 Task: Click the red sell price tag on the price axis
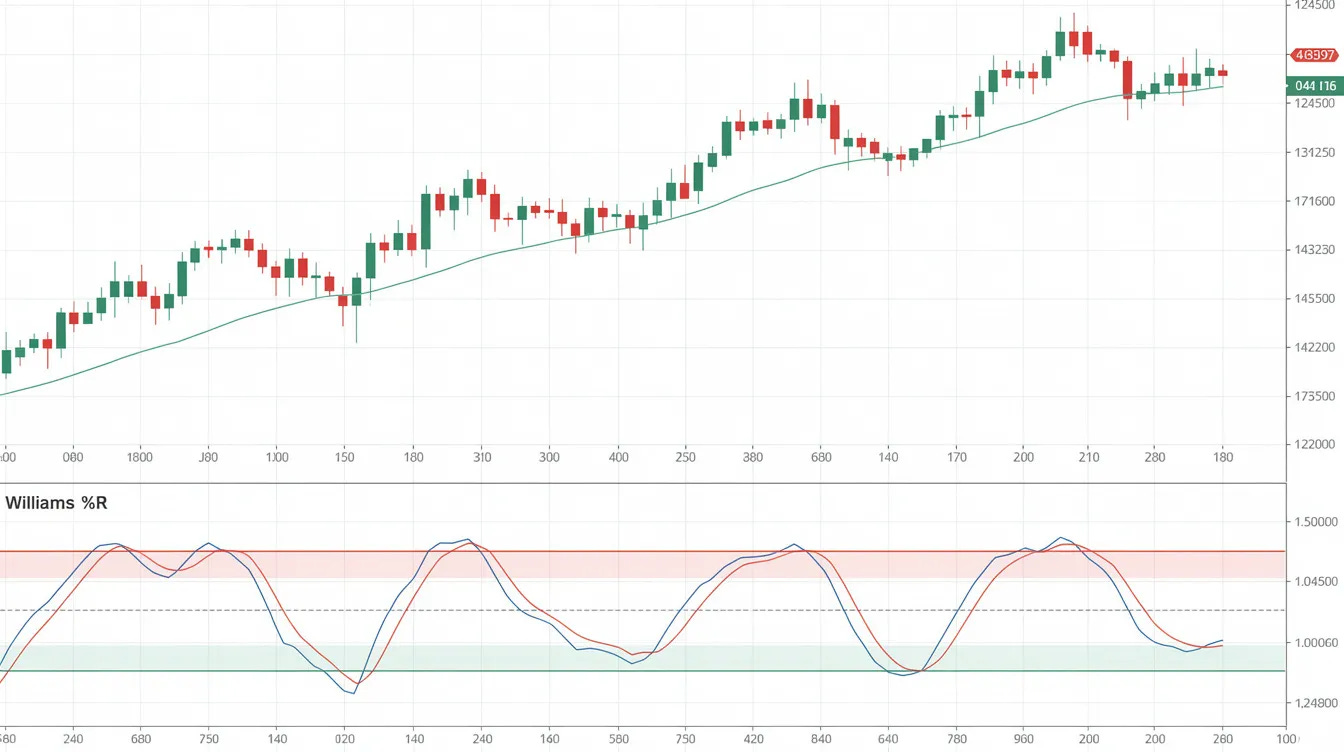[1312, 56]
